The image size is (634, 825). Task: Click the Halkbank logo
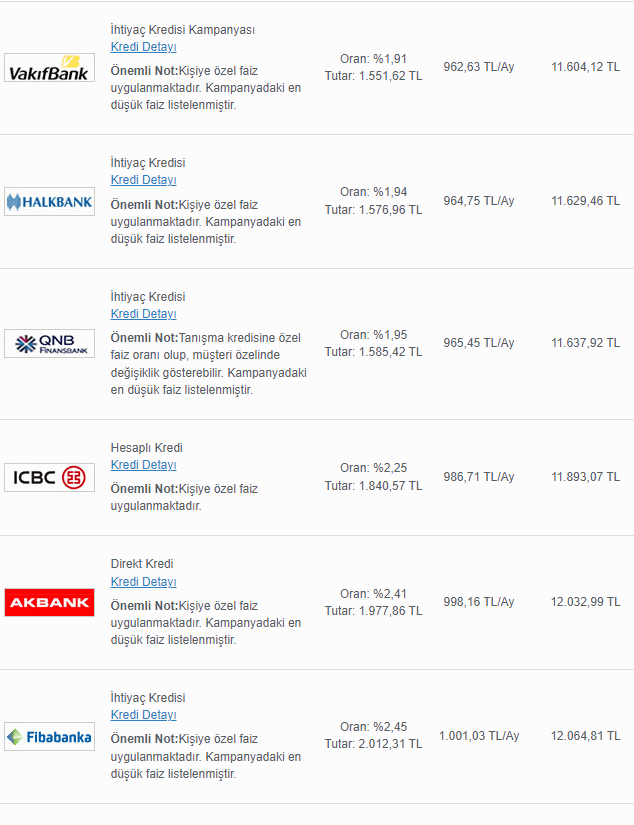coord(49,202)
